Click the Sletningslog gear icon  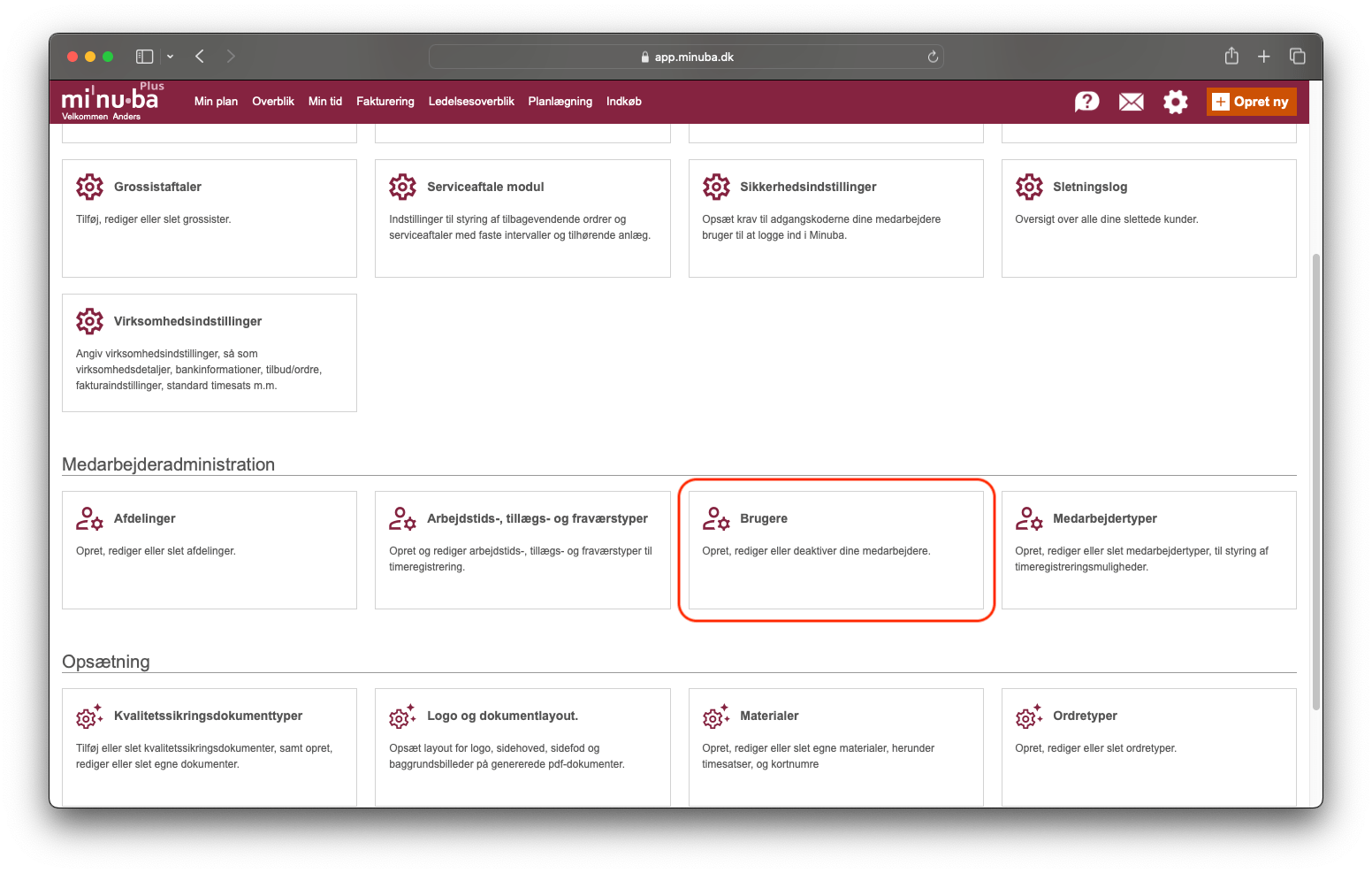coord(1029,187)
